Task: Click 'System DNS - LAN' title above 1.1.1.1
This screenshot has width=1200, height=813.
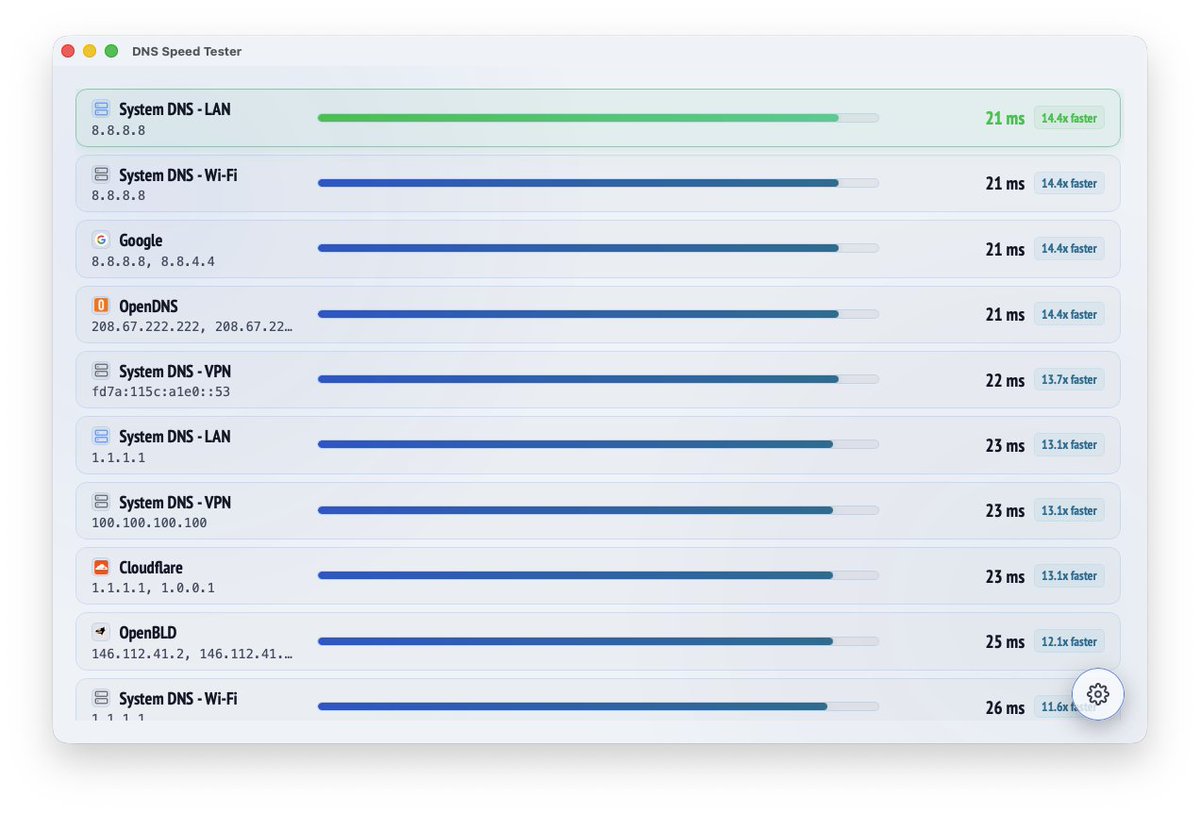Action: (175, 436)
